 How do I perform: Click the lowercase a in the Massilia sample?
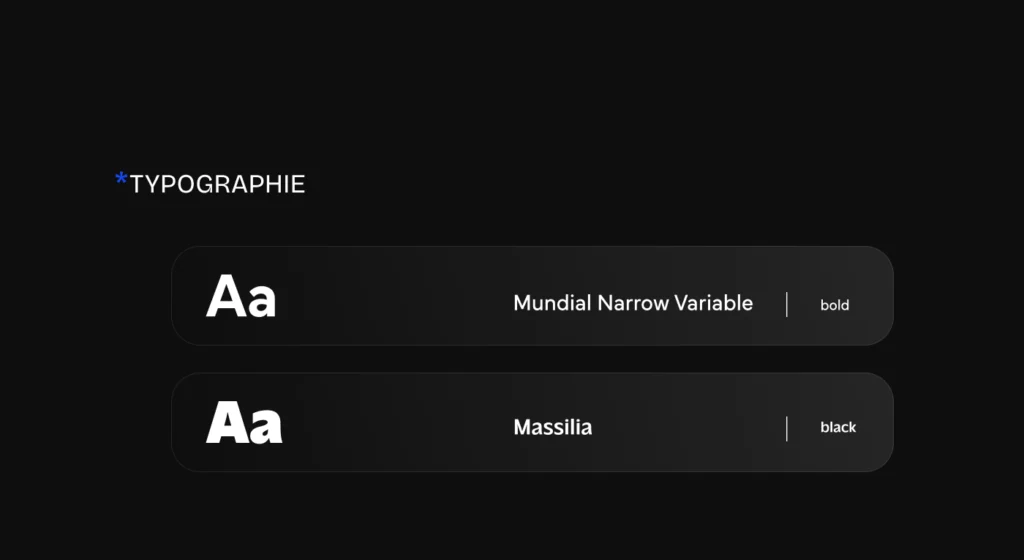pos(266,428)
